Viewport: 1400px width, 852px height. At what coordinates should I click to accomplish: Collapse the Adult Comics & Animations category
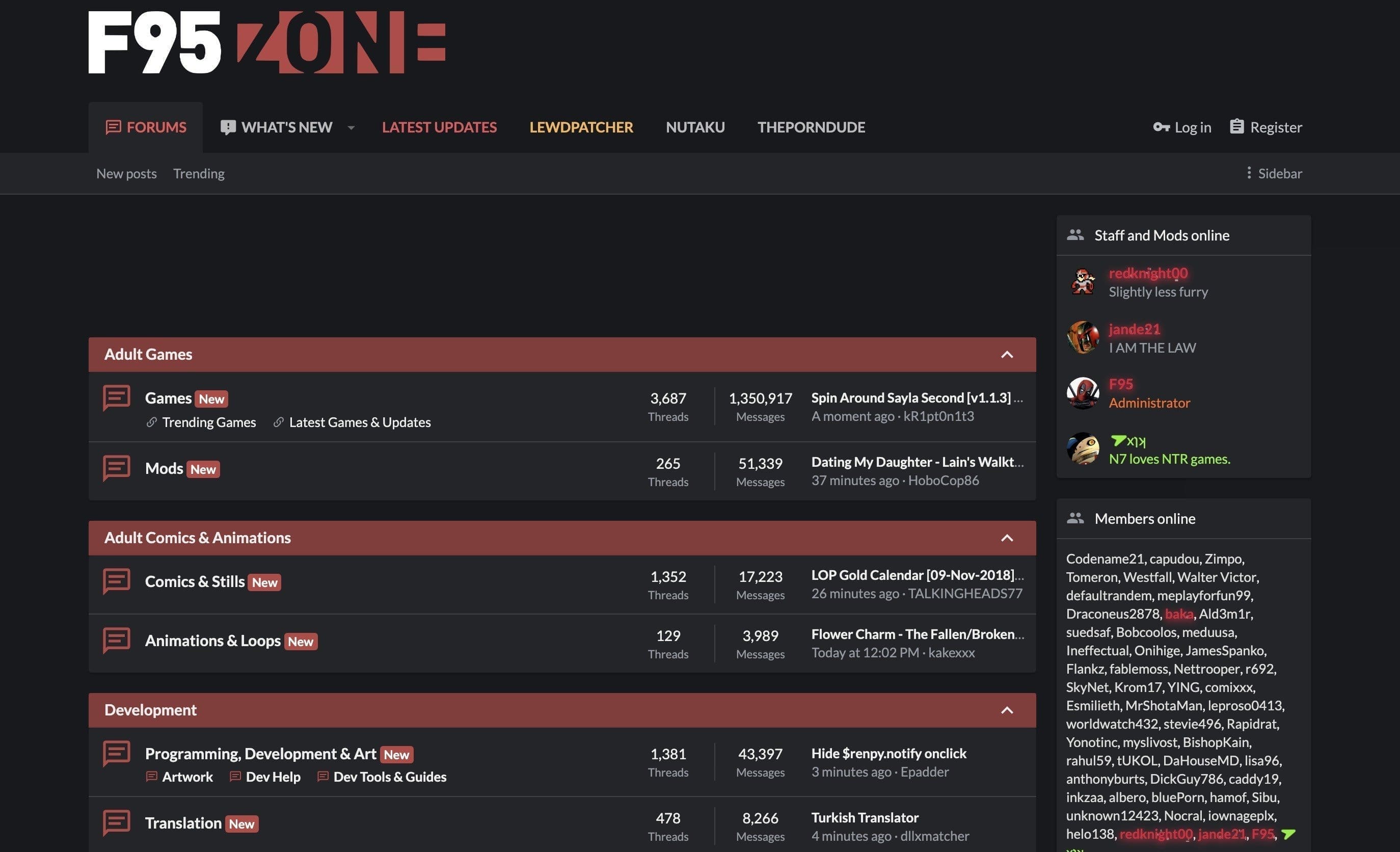[x=1007, y=538]
